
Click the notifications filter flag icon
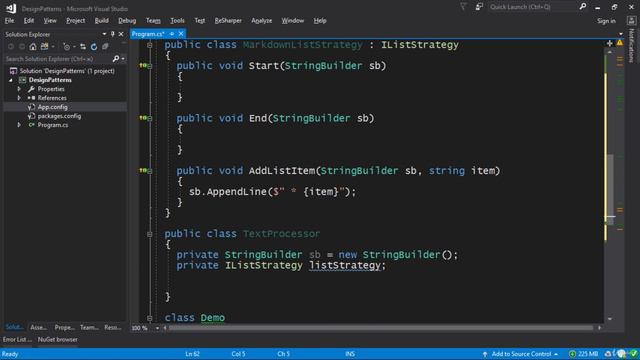(x=463, y=7)
